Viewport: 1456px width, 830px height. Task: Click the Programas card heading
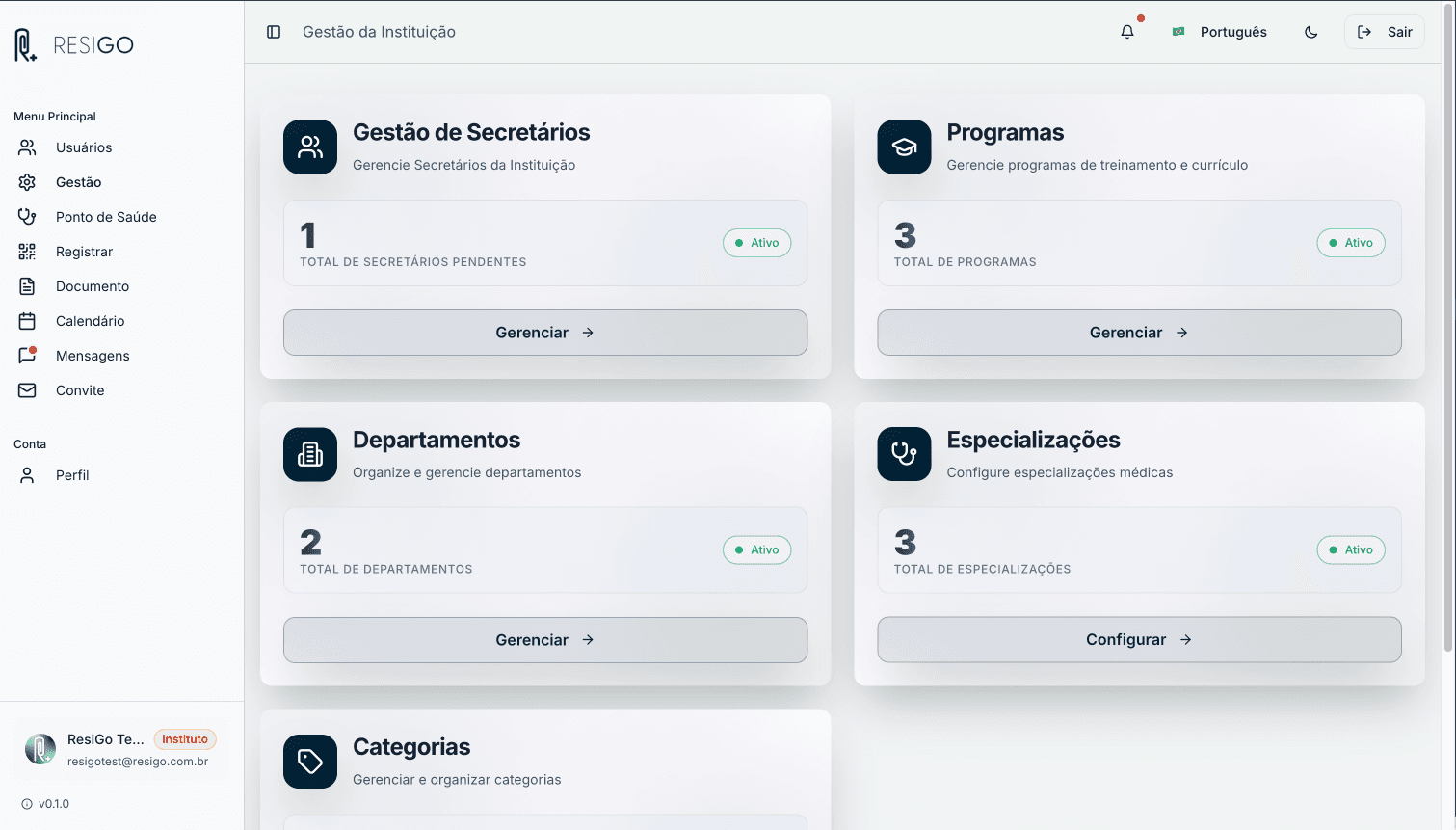pos(1005,132)
